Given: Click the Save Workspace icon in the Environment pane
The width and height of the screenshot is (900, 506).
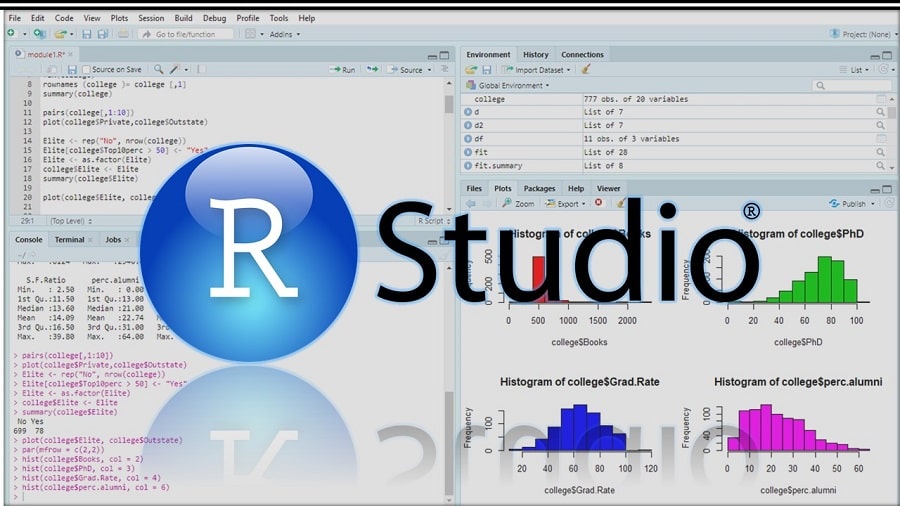Looking at the screenshot, I should coord(486,69).
